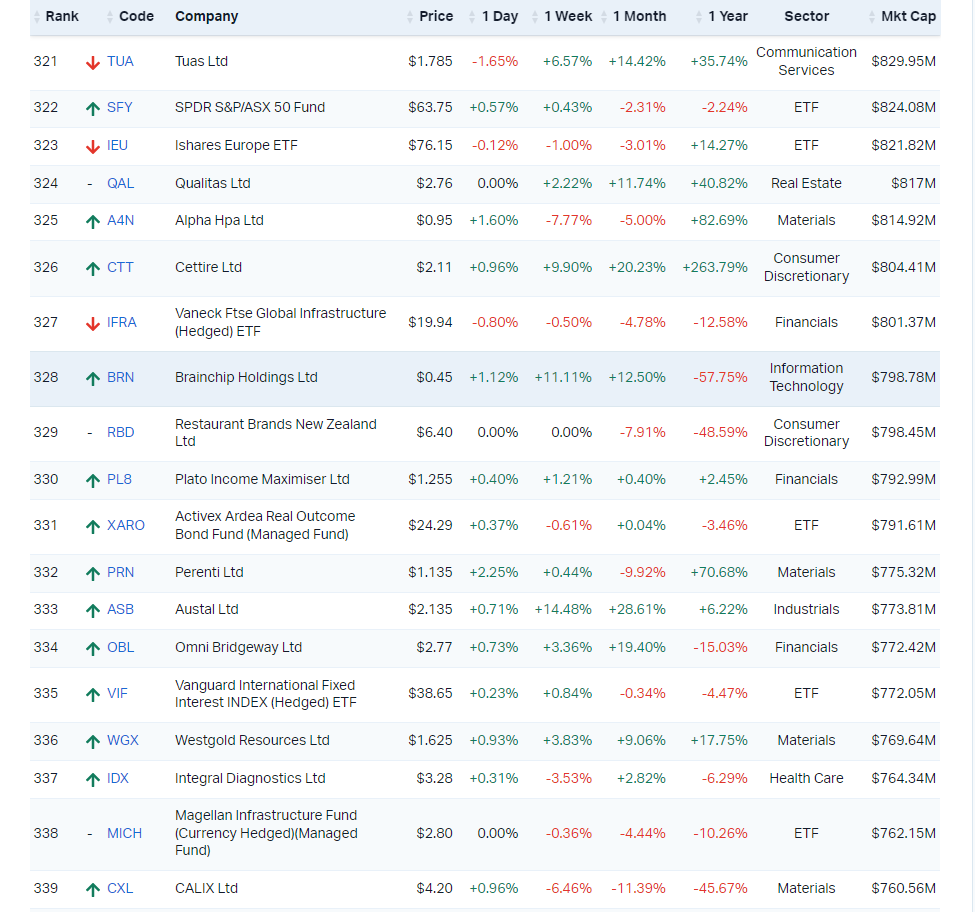Viewport: 975px width, 912px height.
Task: Click the red down arrow beside IEU
Action: point(92,146)
